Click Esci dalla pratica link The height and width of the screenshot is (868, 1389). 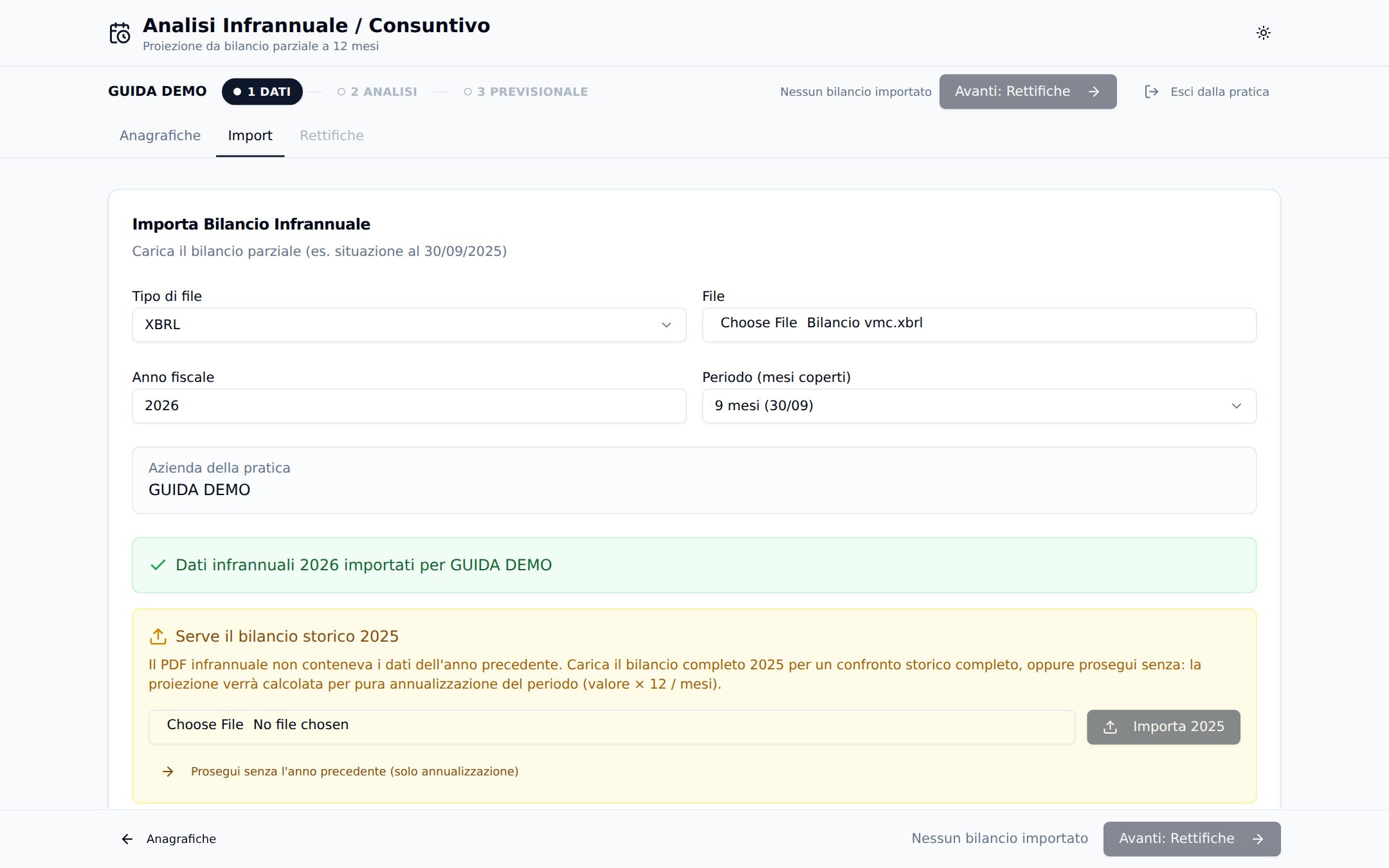point(1206,92)
